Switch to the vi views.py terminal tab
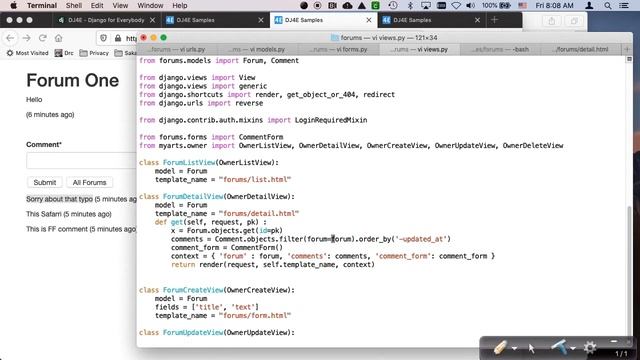640x360 pixels. (419, 49)
